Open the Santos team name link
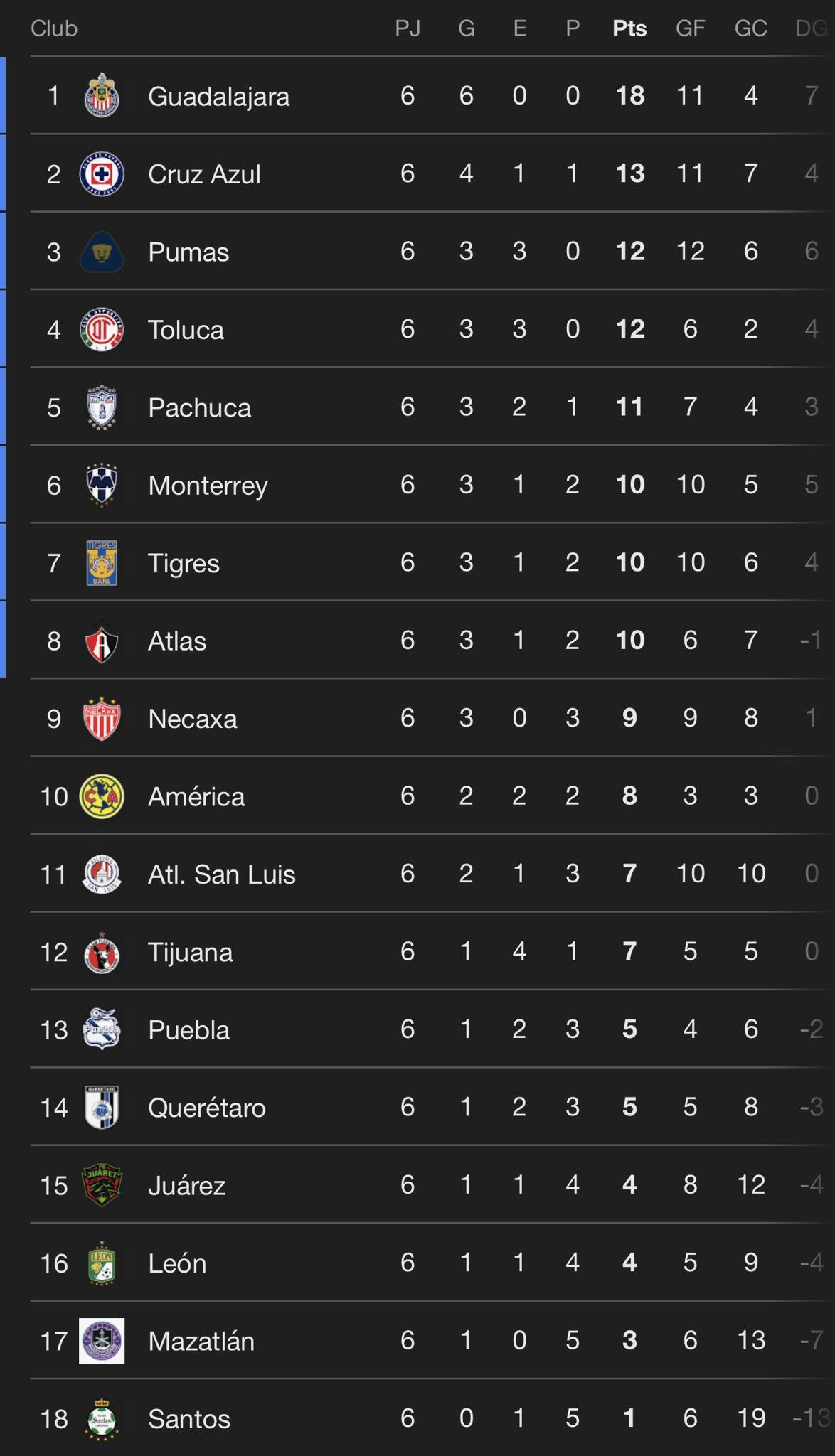Viewport: 835px width, 1456px height. [189, 1419]
